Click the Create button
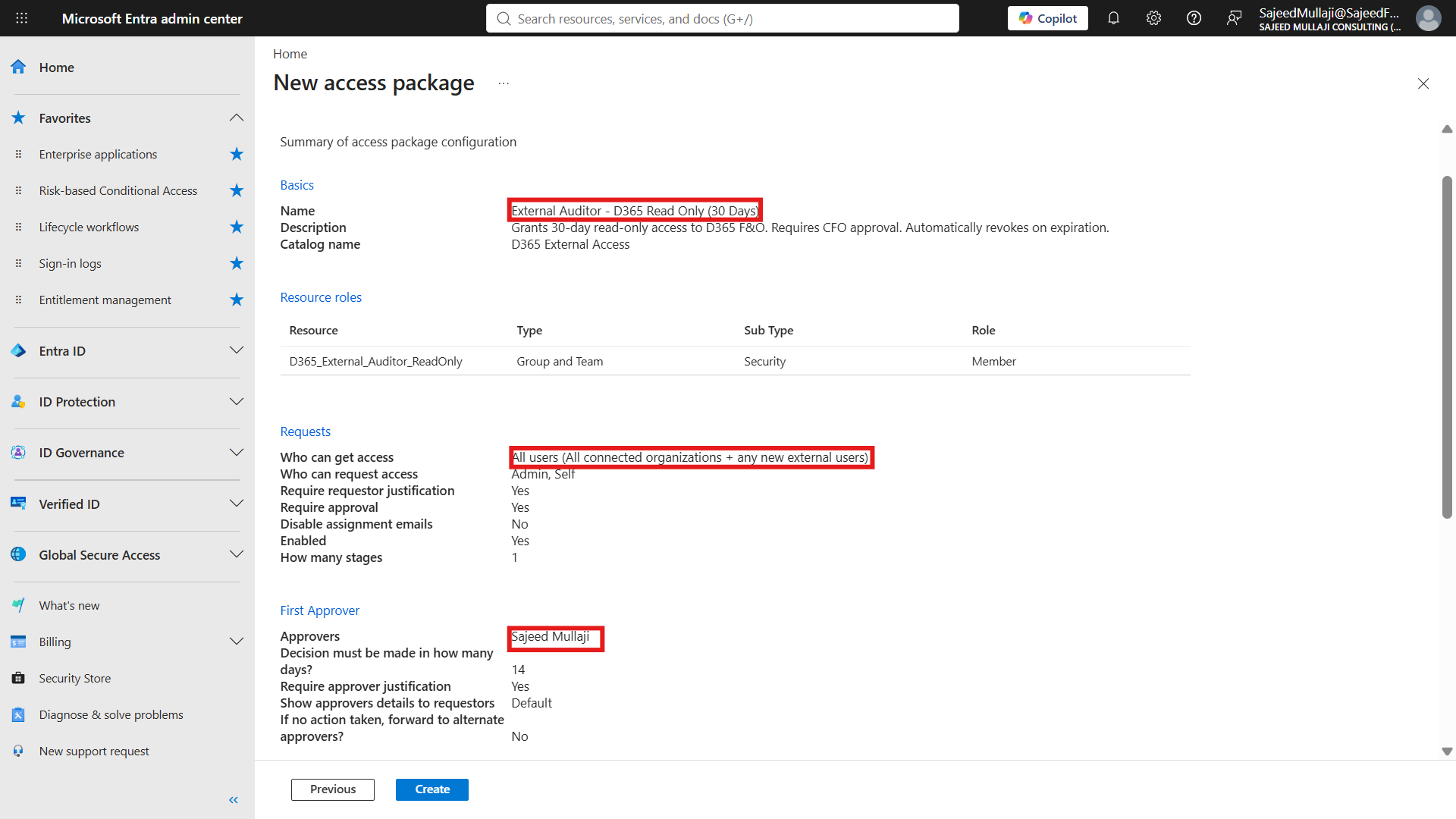This screenshot has width=1456, height=819. pyautogui.click(x=432, y=789)
